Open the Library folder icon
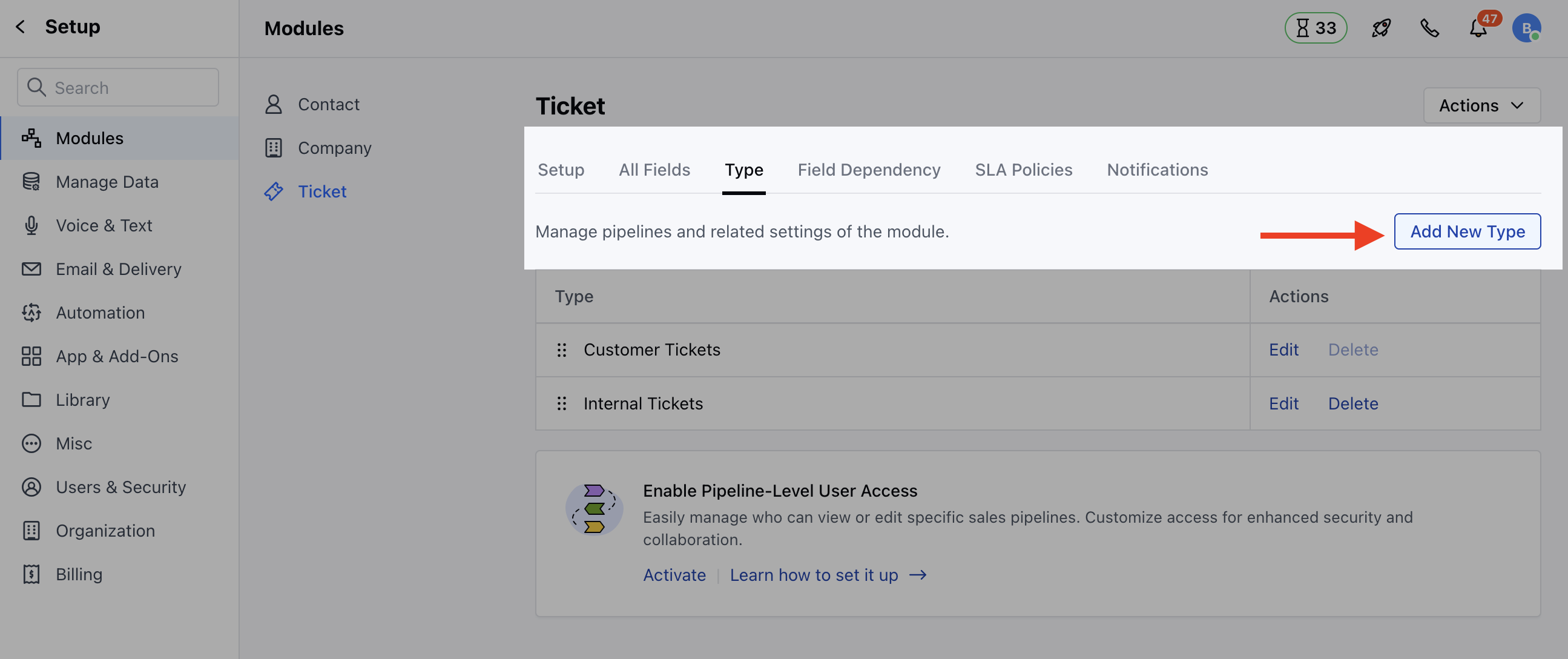Viewport: 1568px width, 659px height. coord(31,400)
